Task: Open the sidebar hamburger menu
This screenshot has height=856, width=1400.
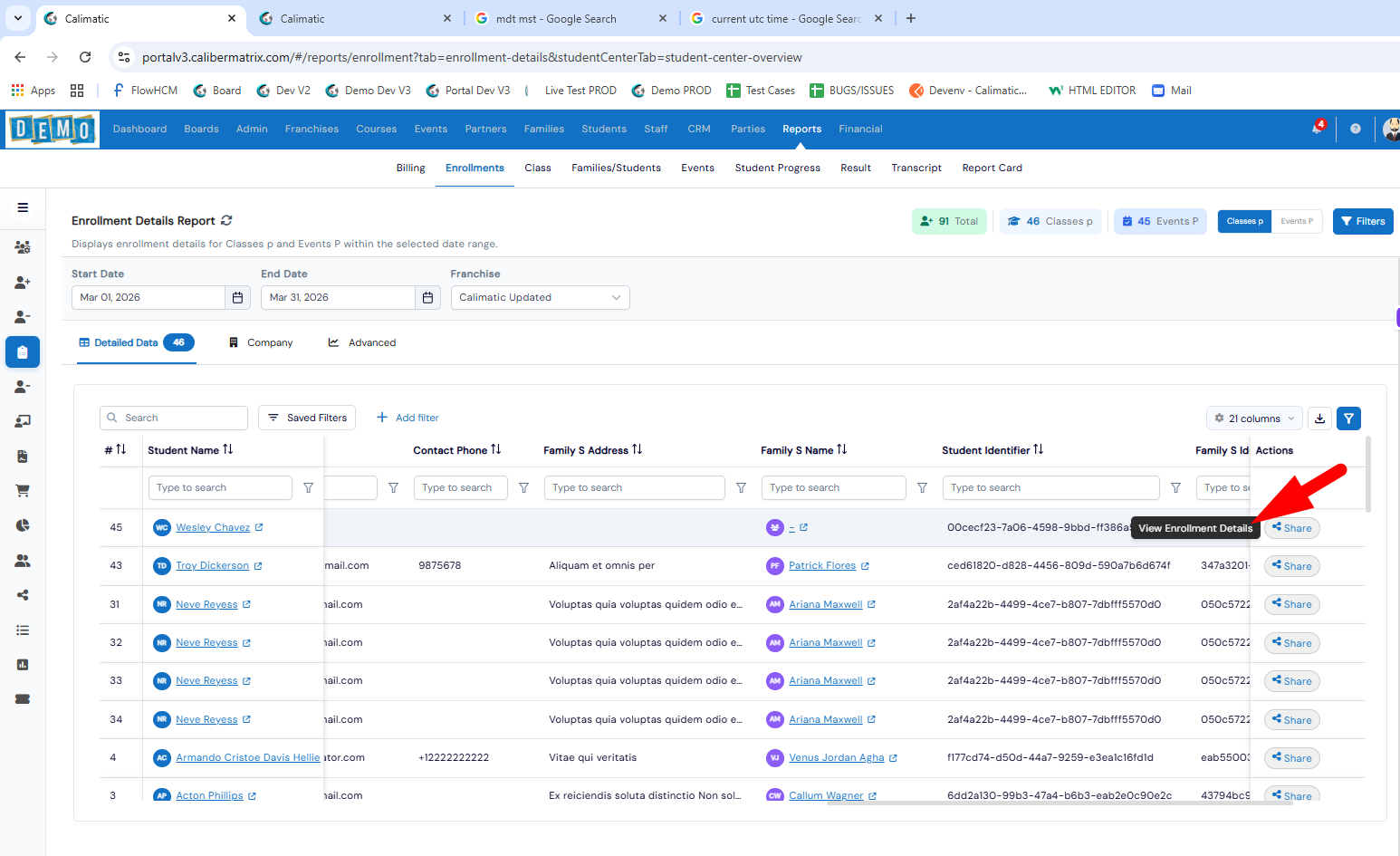Action: [x=23, y=207]
